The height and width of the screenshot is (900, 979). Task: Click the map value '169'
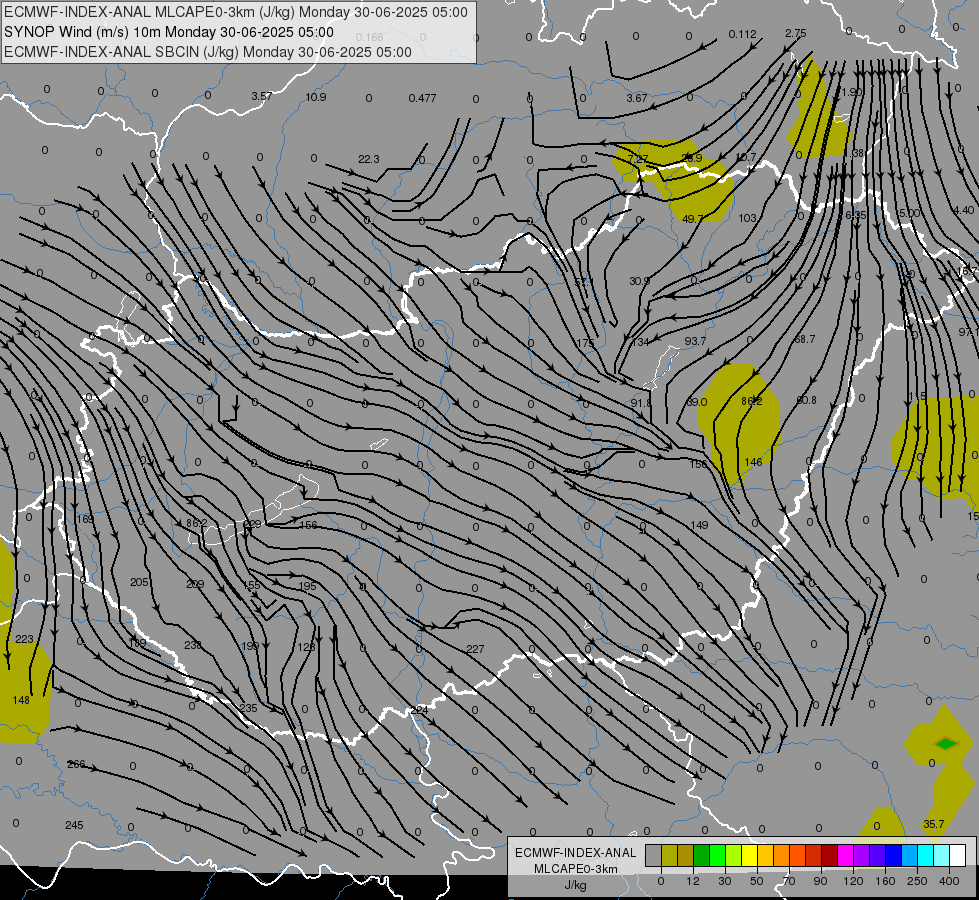(x=85, y=519)
